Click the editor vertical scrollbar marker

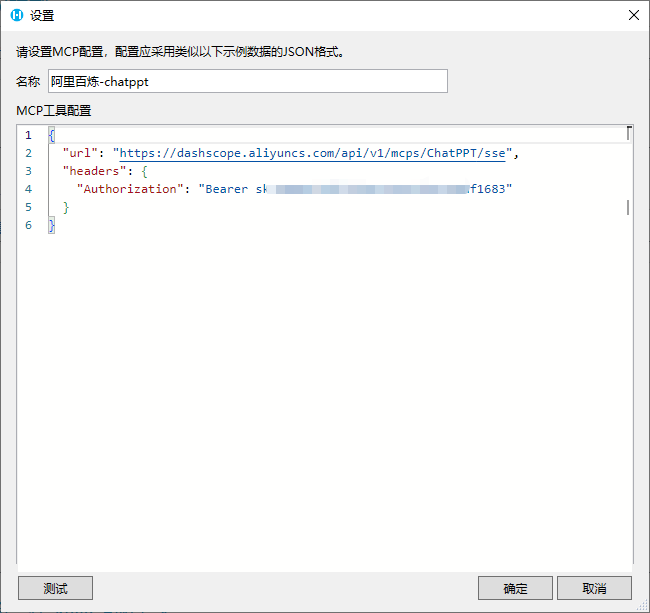628,207
